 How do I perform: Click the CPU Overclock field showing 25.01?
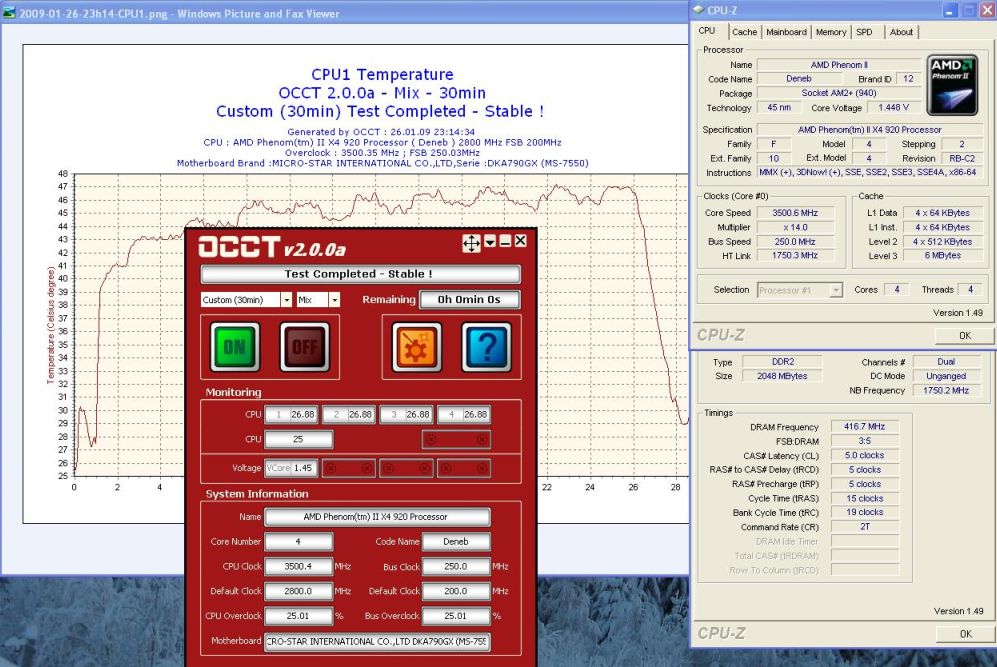(298, 616)
